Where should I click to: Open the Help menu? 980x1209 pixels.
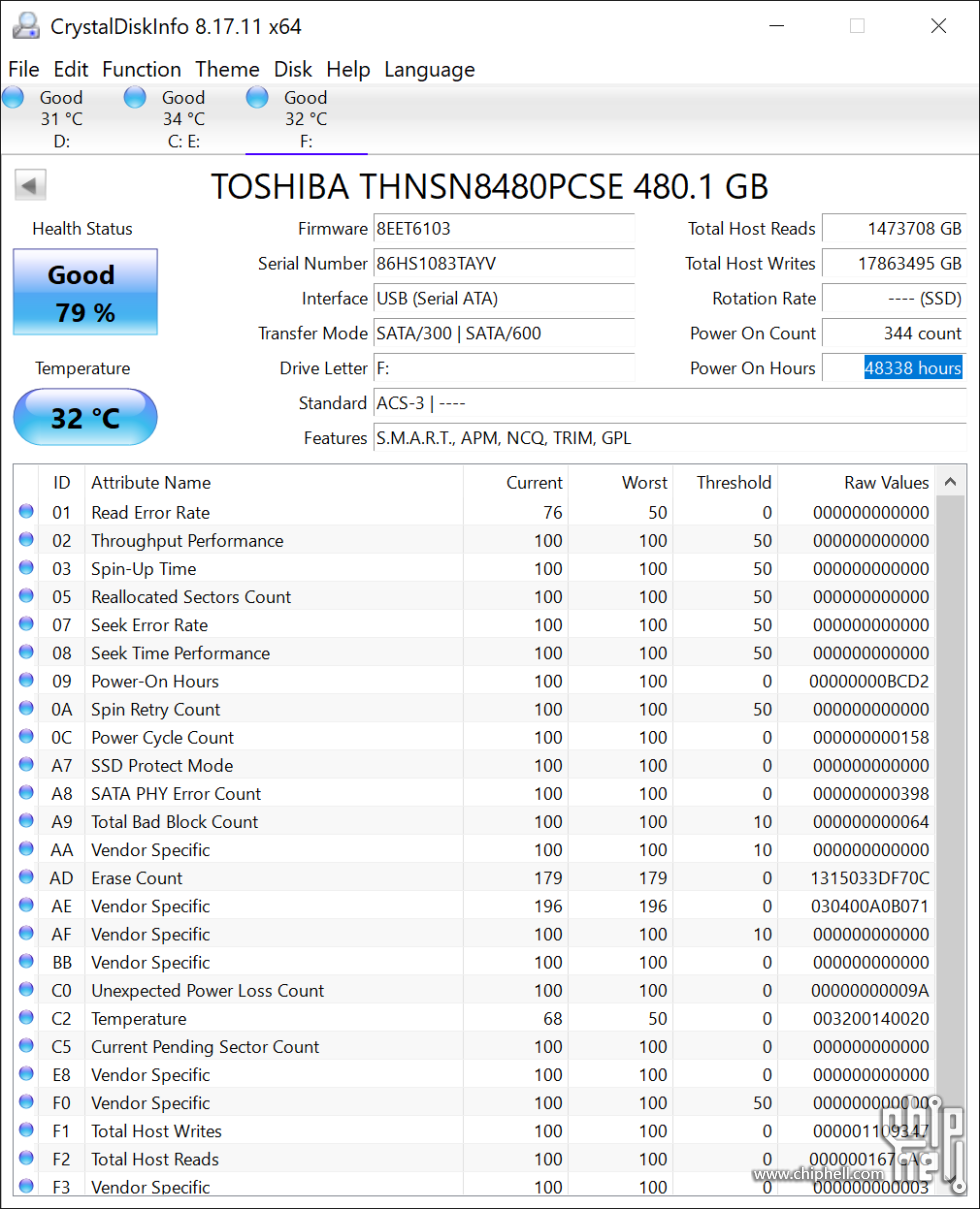tap(348, 69)
